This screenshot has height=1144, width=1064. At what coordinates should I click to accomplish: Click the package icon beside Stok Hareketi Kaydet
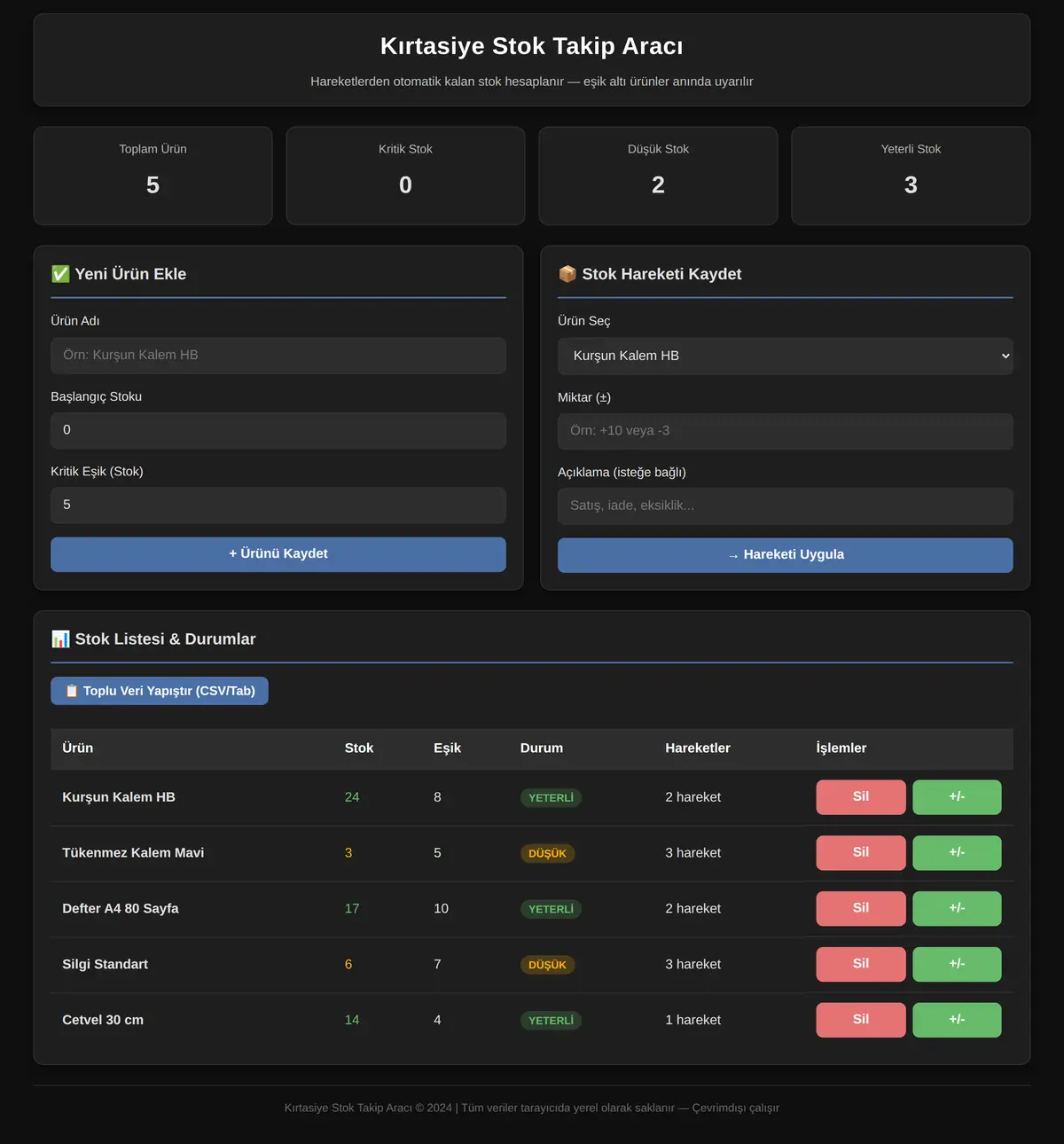point(567,274)
